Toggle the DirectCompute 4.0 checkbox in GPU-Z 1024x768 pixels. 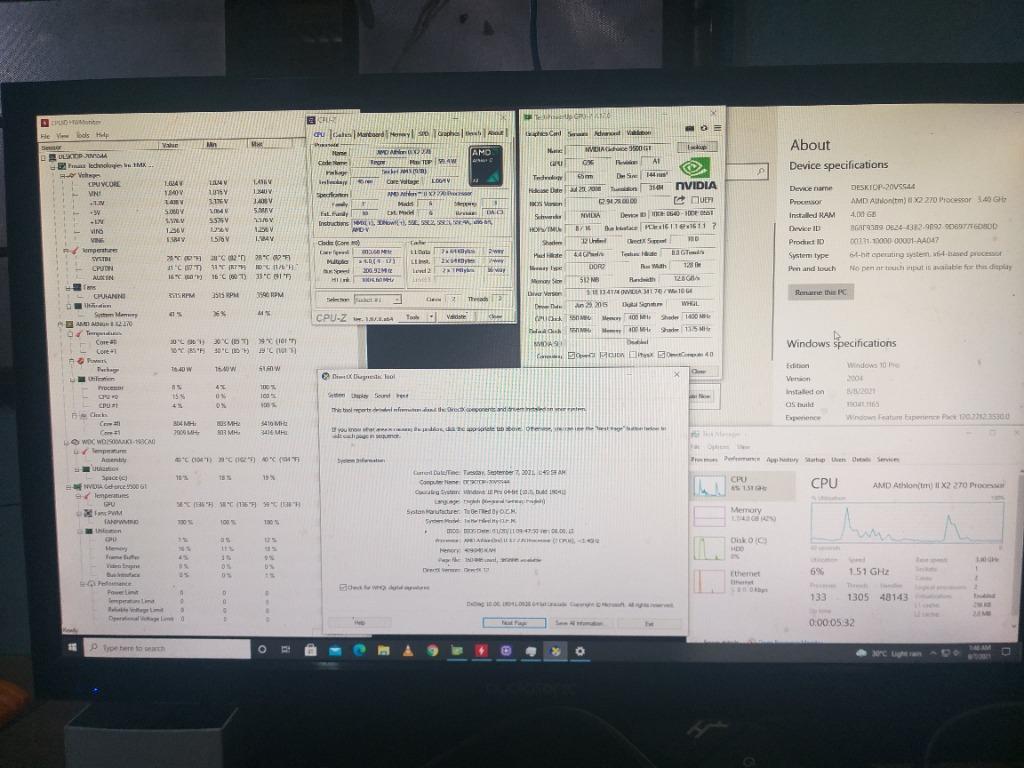pos(661,355)
